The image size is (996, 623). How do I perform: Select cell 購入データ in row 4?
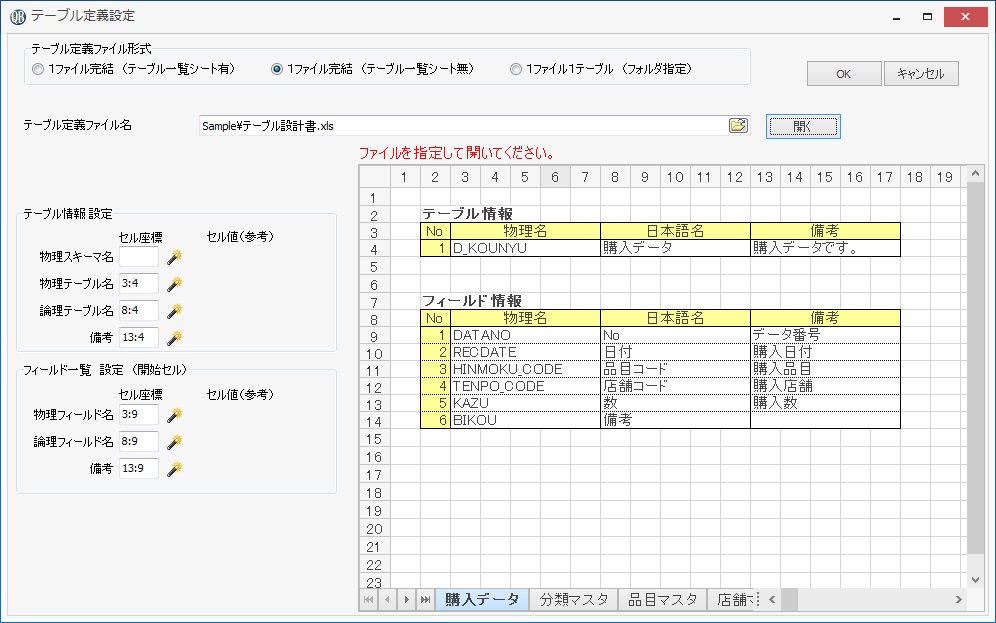675,248
